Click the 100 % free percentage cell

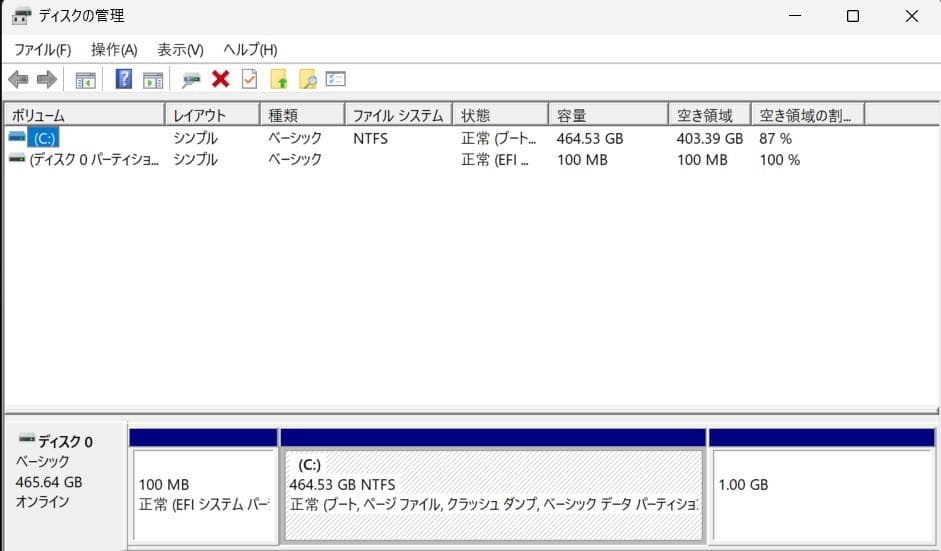tap(780, 160)
